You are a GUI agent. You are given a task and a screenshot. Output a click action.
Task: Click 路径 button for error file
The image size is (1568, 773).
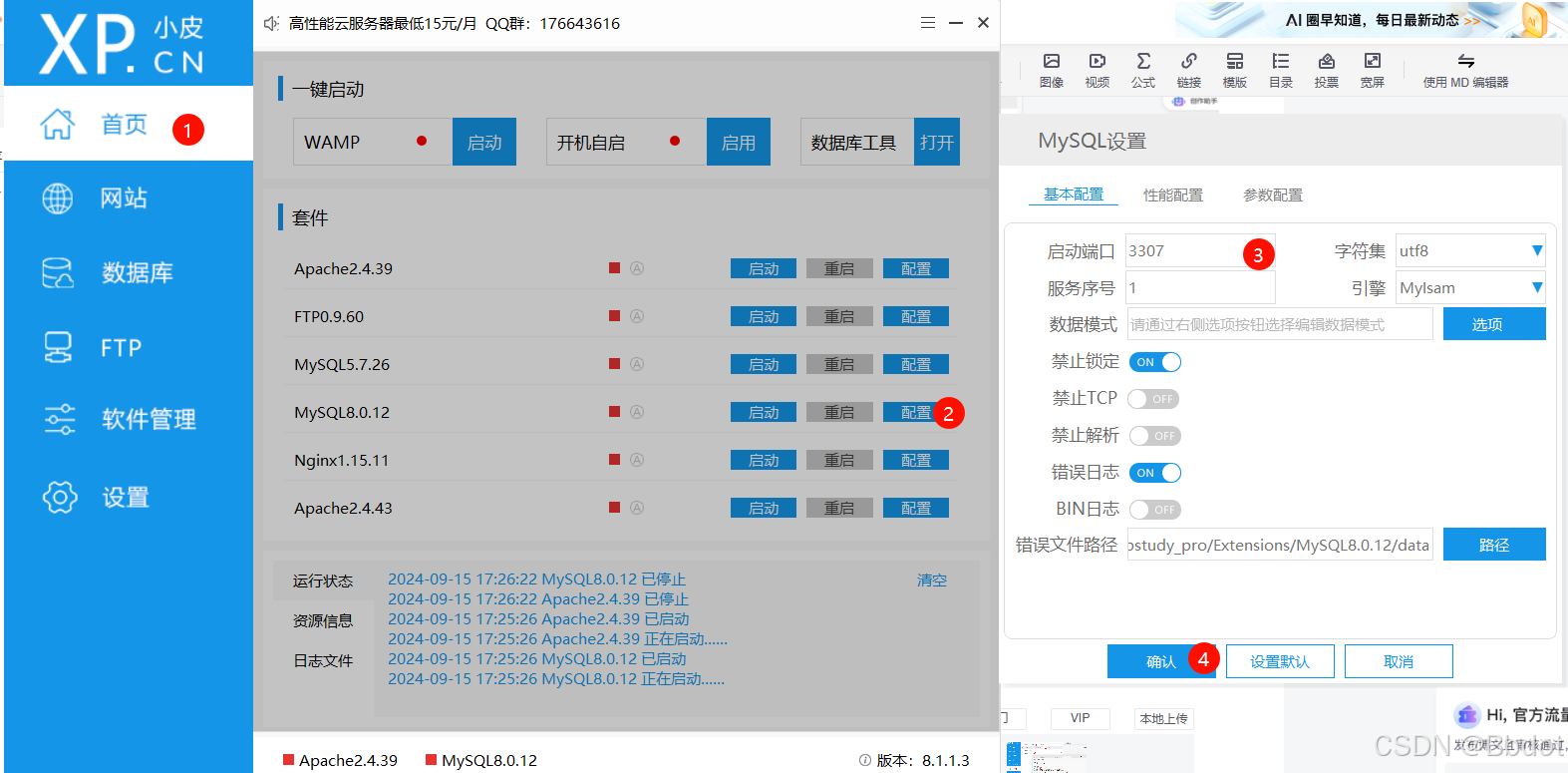[1494, 545]
